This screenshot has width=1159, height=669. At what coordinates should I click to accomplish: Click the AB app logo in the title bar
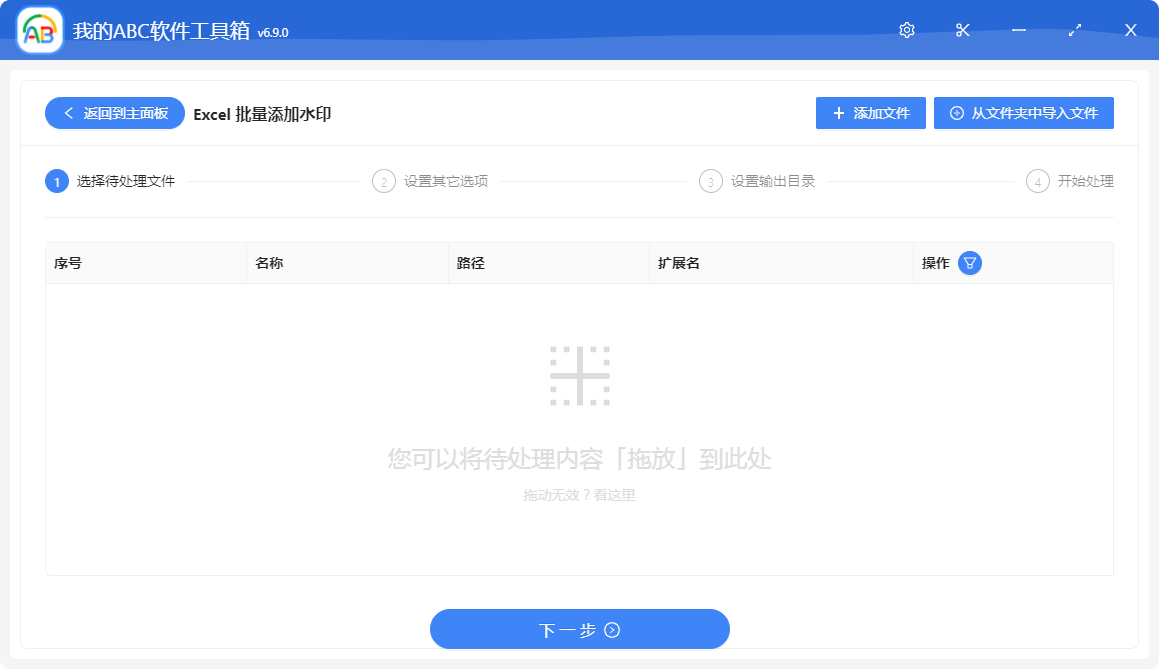pyautogui.click(x=39, y=29)
